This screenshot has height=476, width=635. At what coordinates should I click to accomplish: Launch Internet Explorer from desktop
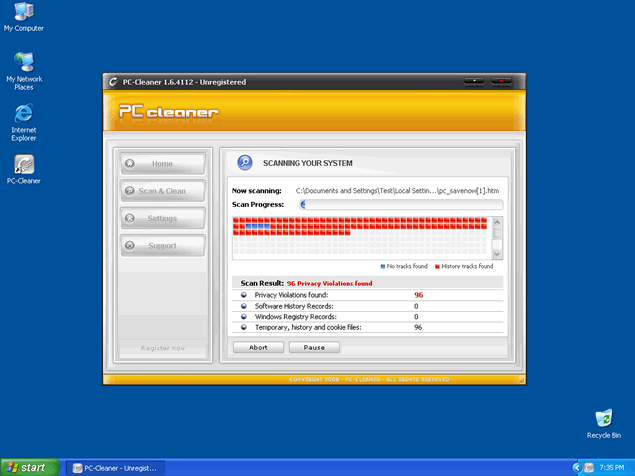click(23, 114)
